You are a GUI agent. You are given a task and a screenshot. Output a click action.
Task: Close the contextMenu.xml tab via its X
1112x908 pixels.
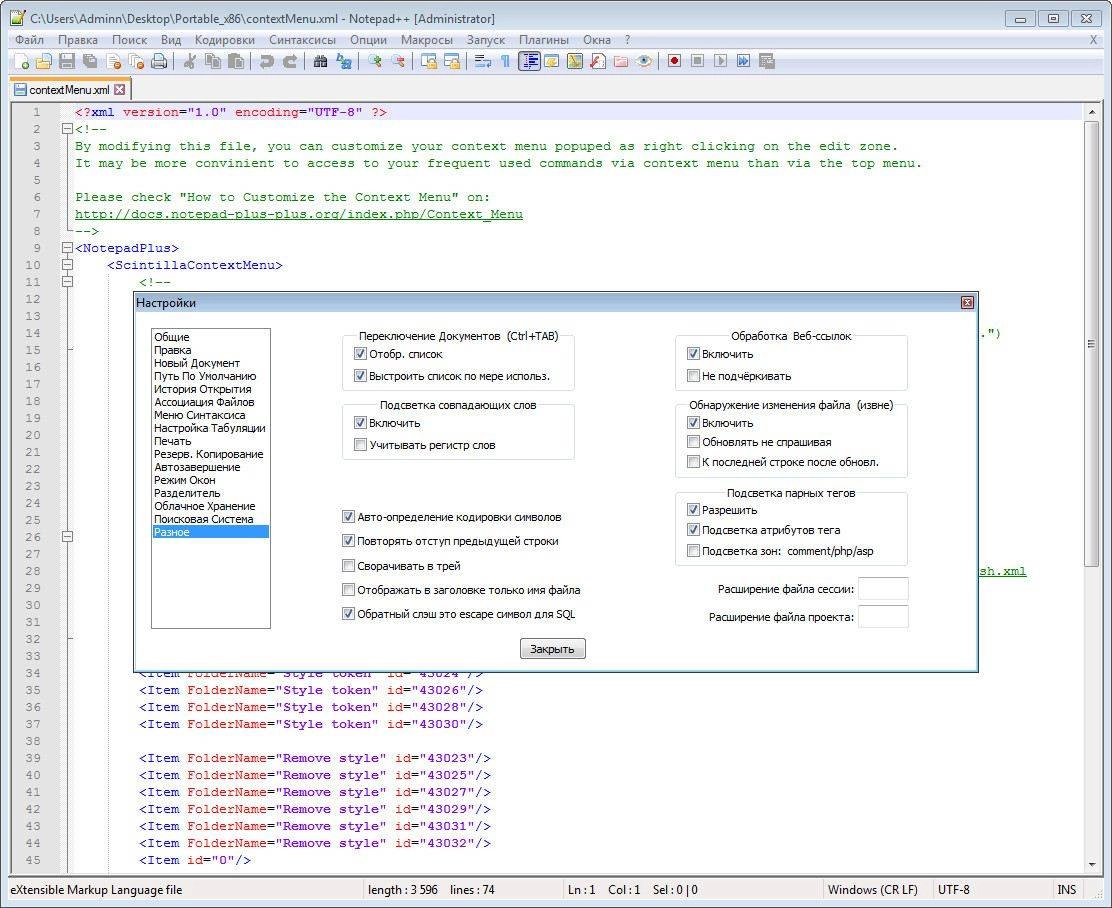pyautogui.click(x=120, y=89)
